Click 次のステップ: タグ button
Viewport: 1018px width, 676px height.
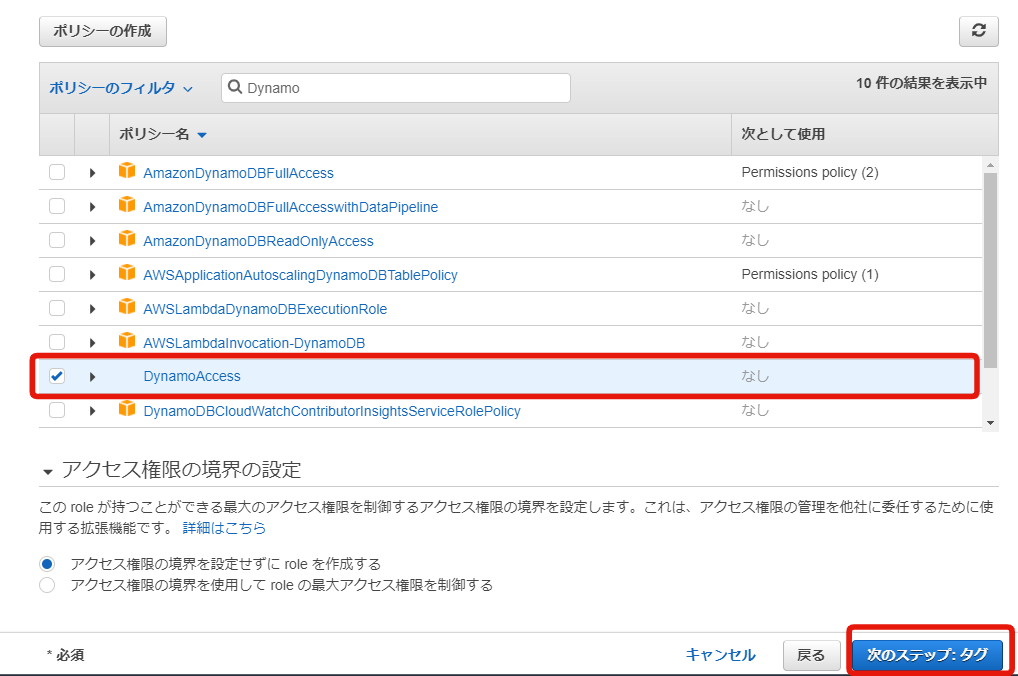(x=927, y=655)
